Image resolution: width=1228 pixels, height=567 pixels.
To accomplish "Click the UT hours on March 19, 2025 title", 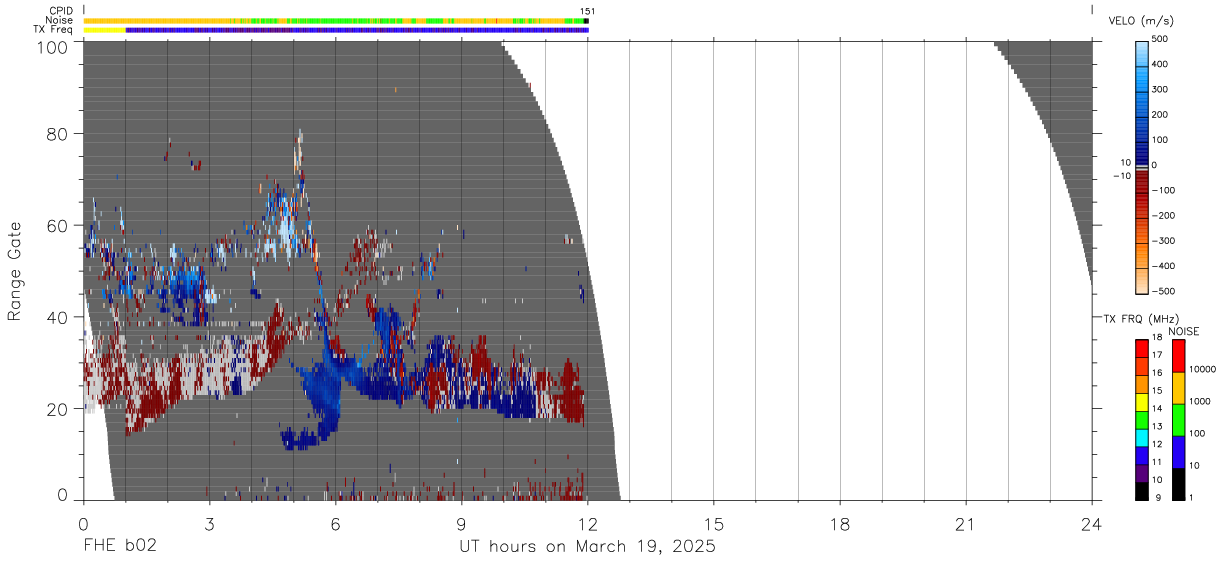I will click(587, 547).
